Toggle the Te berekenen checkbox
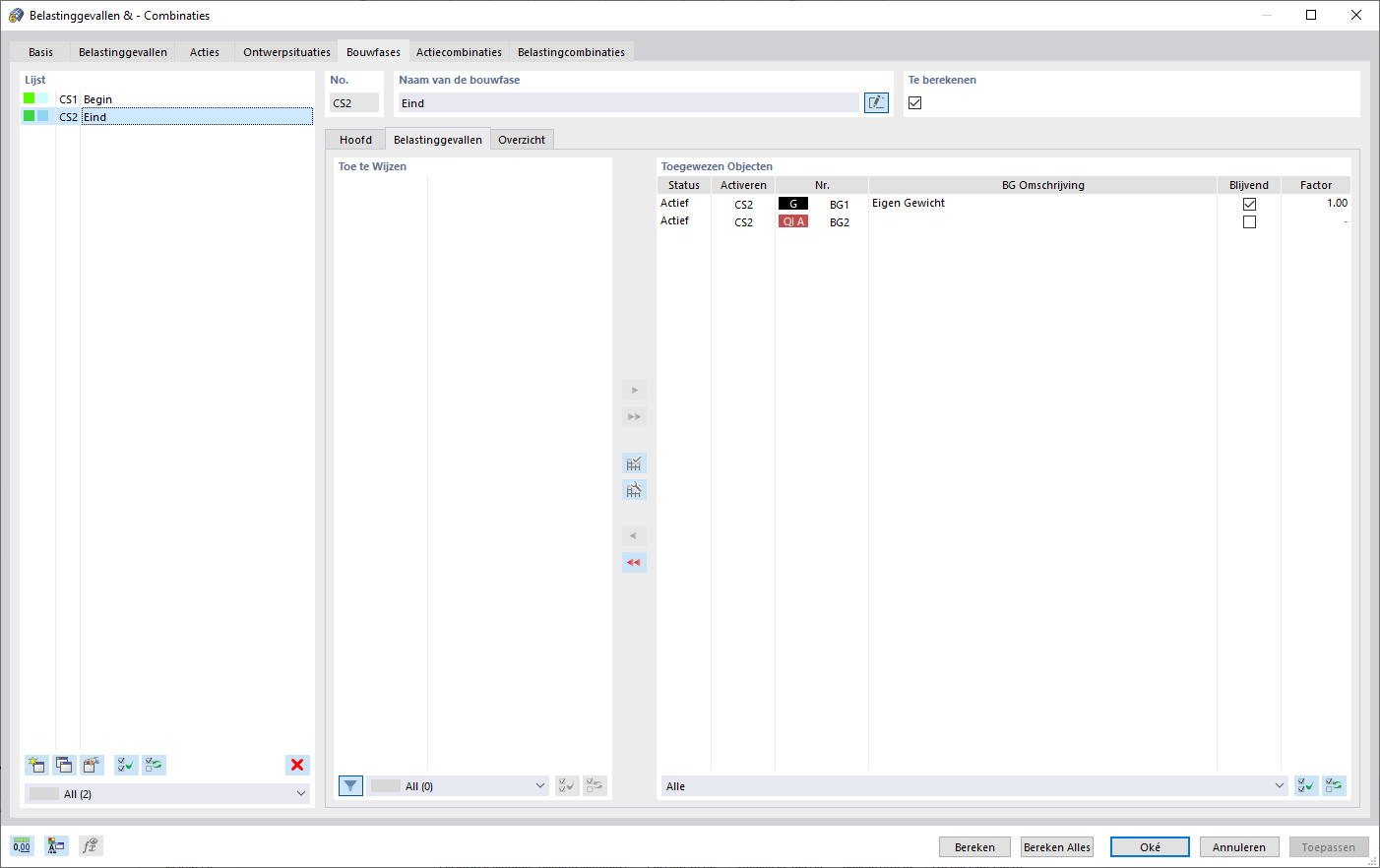Viewport: 1380px width, 868px height. tap(915, 102)
